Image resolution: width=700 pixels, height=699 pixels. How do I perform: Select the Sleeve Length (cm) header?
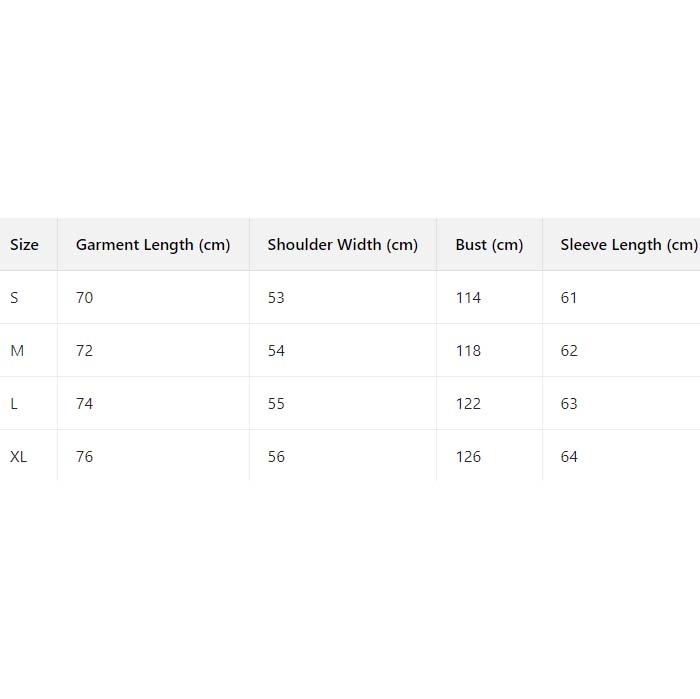tap(628, 245)
